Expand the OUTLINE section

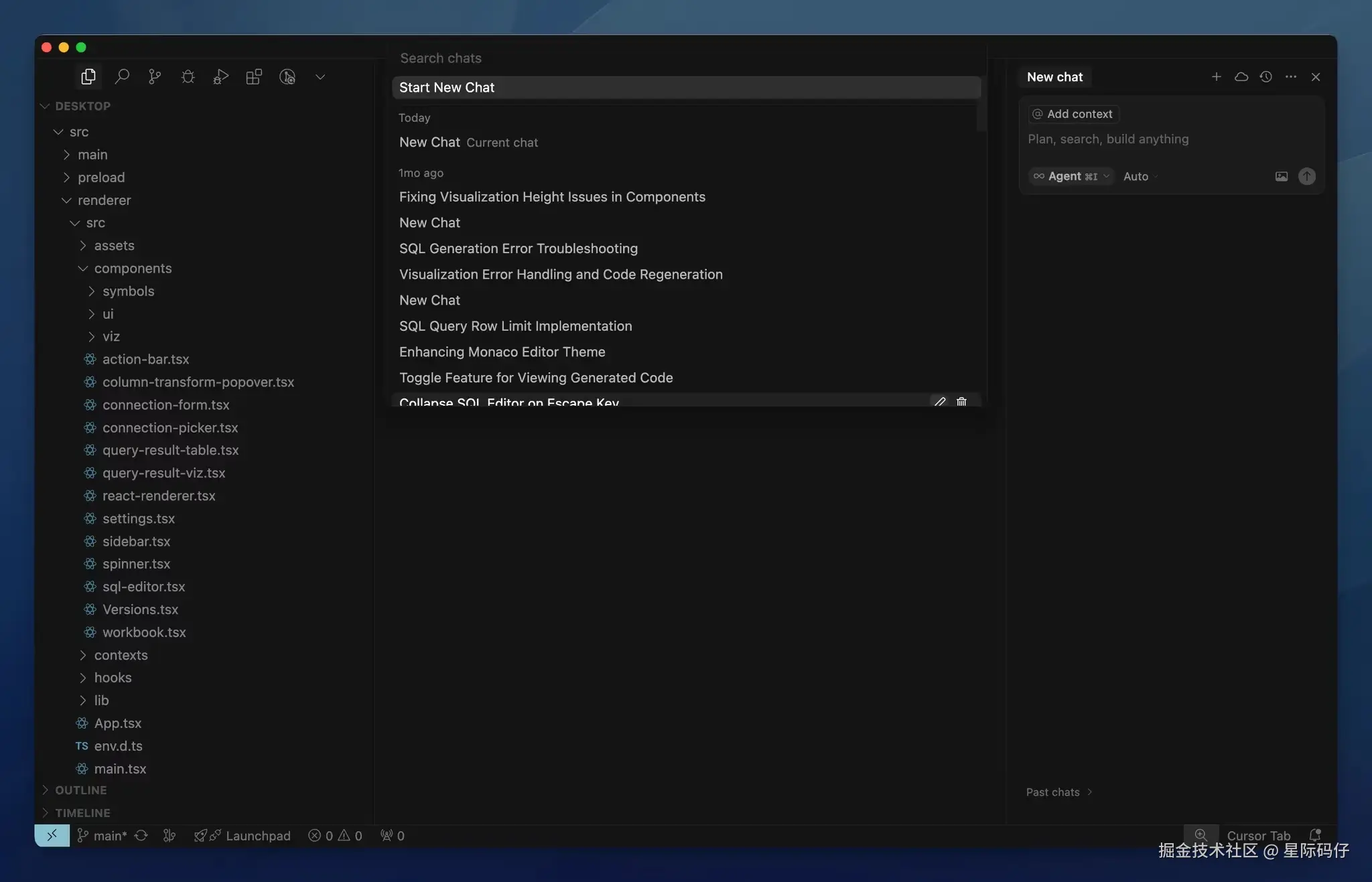click(x=80, y=790)
